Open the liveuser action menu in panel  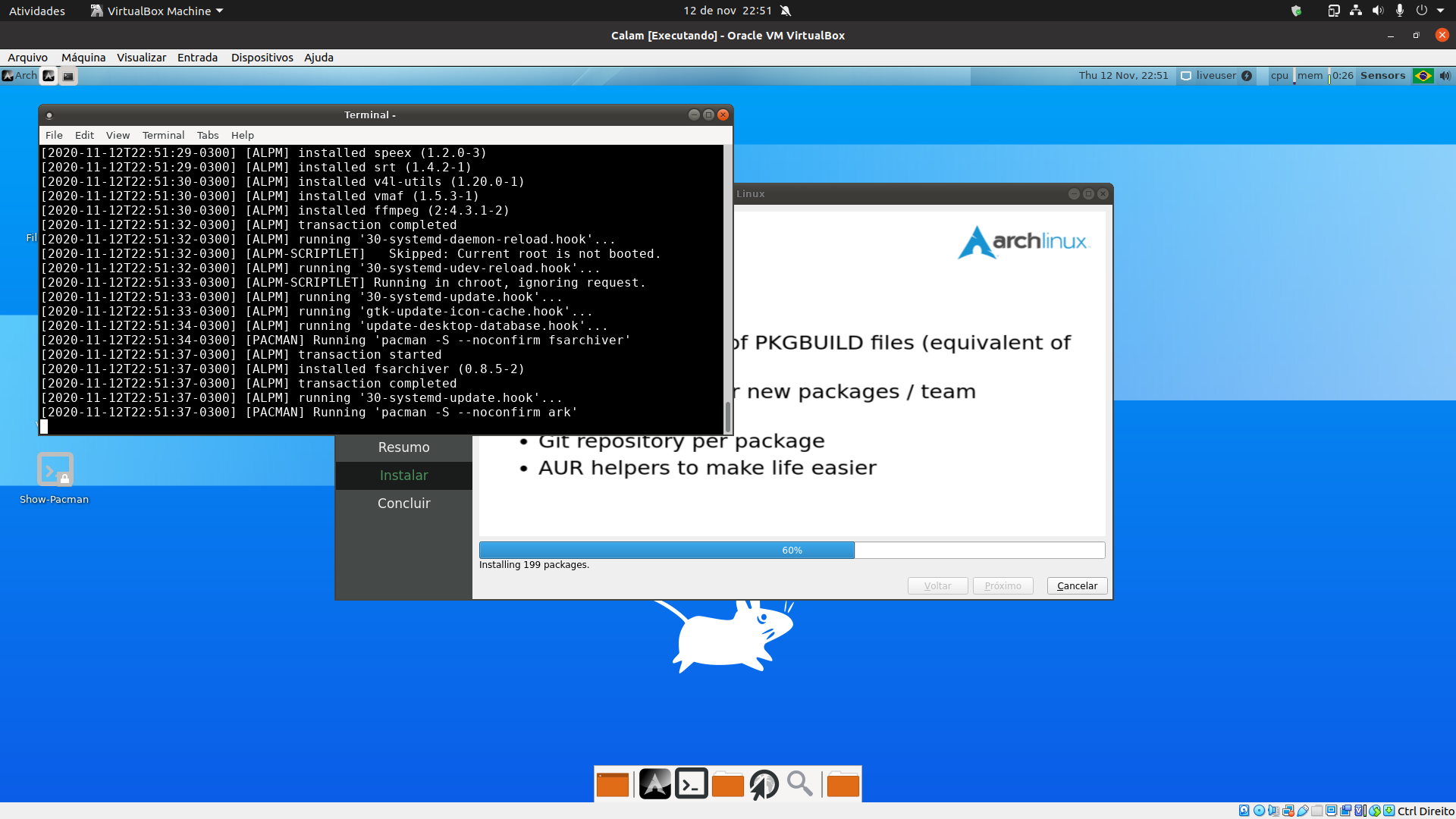point(1216,76)
